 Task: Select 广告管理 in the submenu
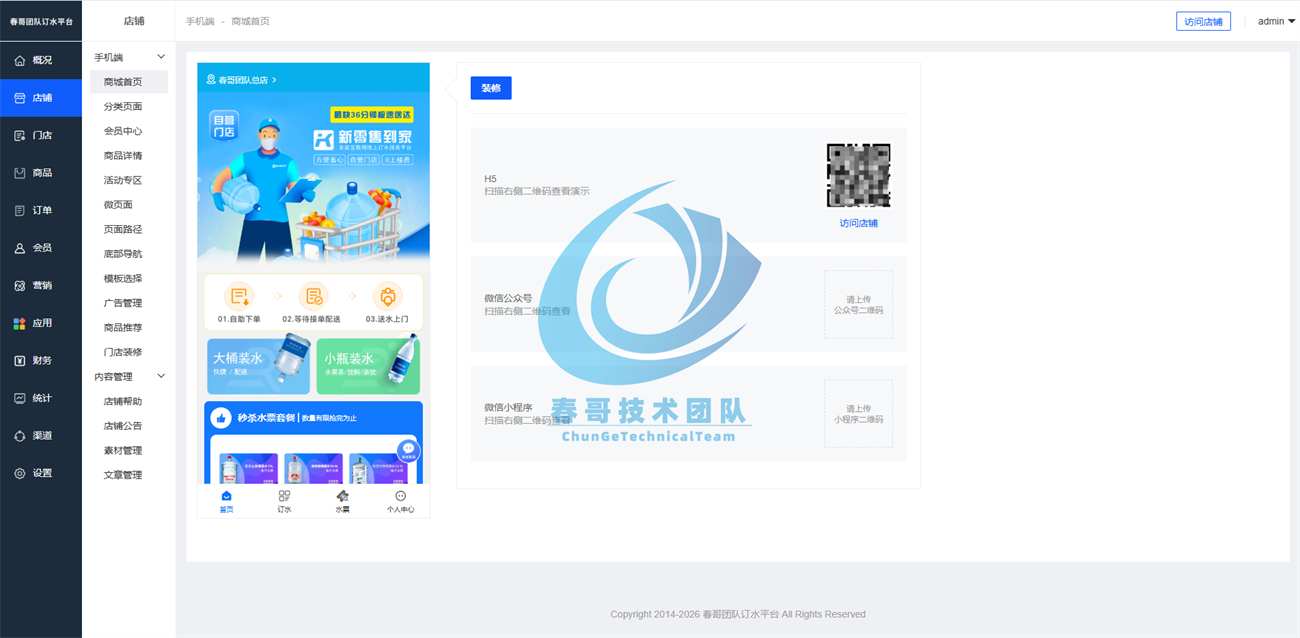tap(123, 302)
